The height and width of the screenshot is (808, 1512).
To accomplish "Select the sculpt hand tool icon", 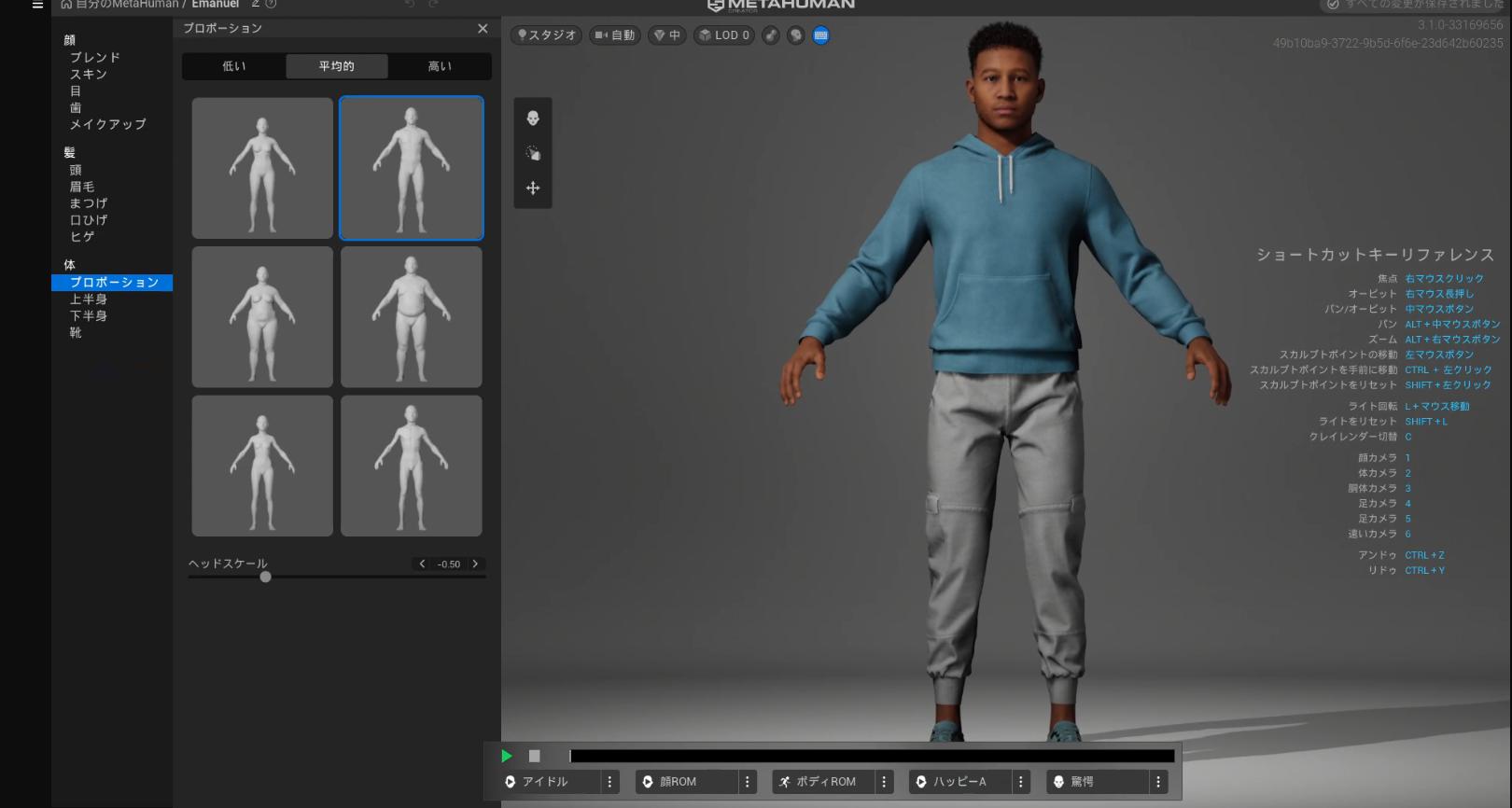I will click(533, 153).
